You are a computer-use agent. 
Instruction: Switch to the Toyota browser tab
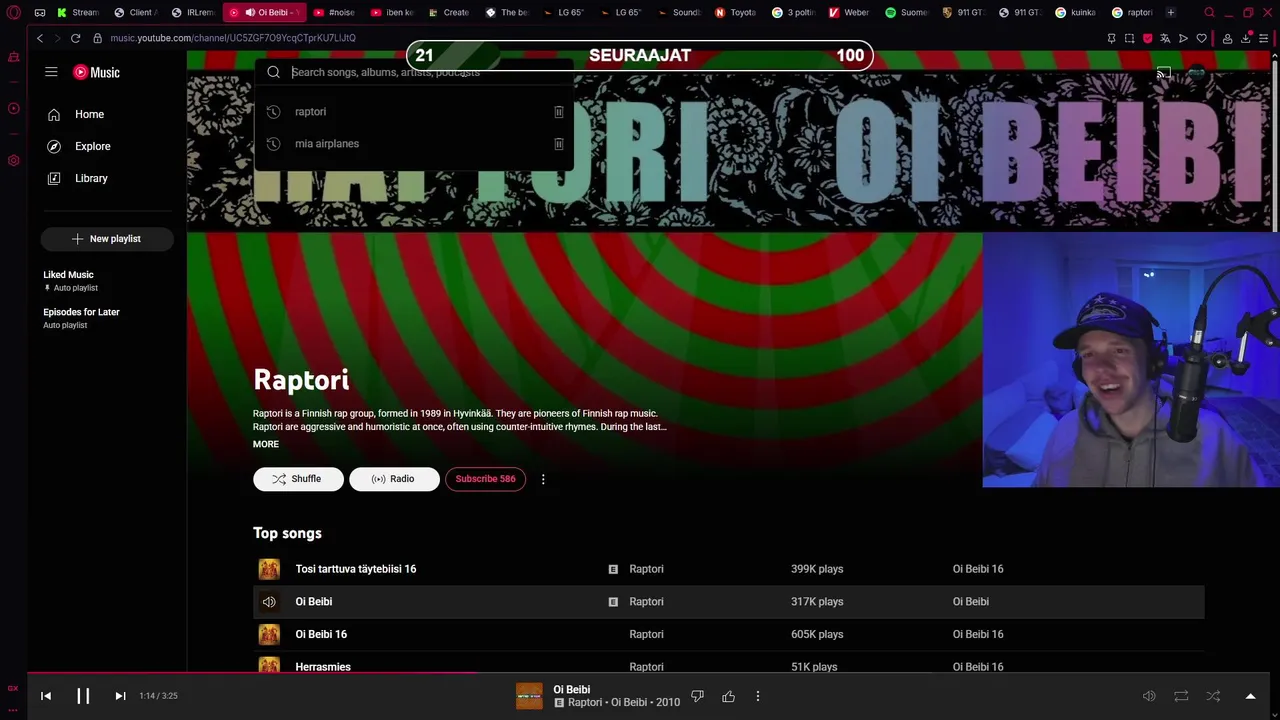pos(736,12)
